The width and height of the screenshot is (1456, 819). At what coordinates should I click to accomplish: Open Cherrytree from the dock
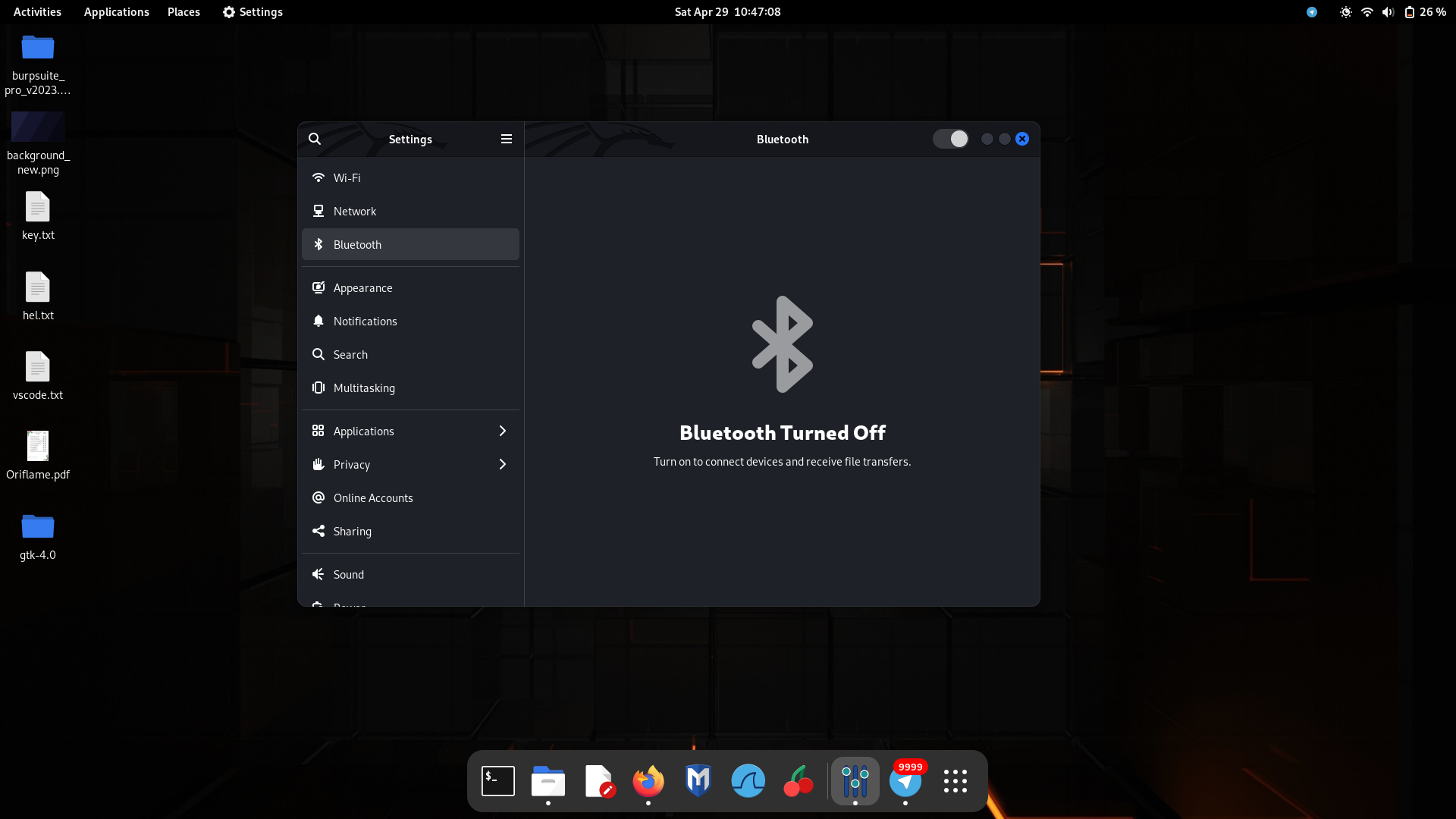click(798, 781)
